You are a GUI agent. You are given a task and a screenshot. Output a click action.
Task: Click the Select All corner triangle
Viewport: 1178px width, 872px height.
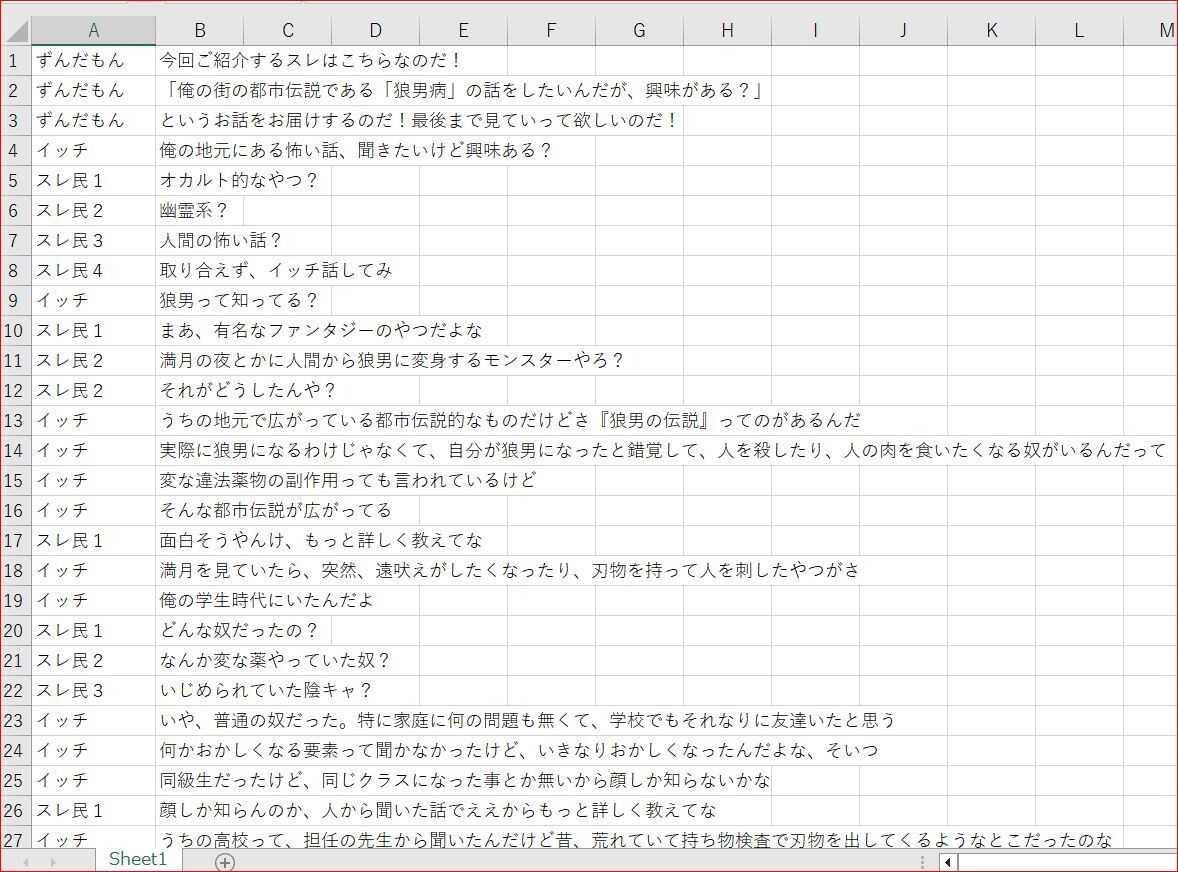(16, 30)
